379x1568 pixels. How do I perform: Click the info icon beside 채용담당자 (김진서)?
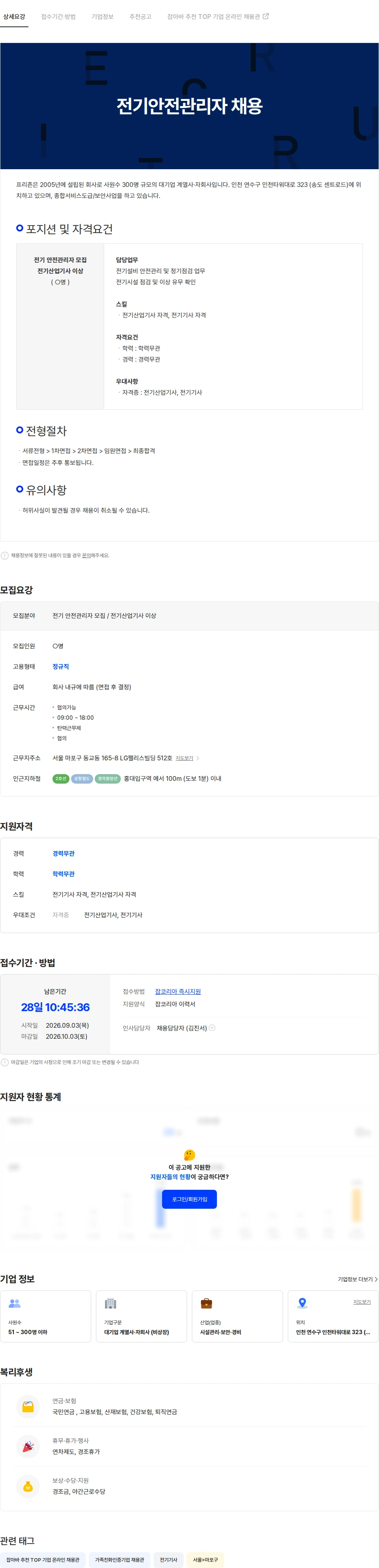click(x=212, y=1027)
